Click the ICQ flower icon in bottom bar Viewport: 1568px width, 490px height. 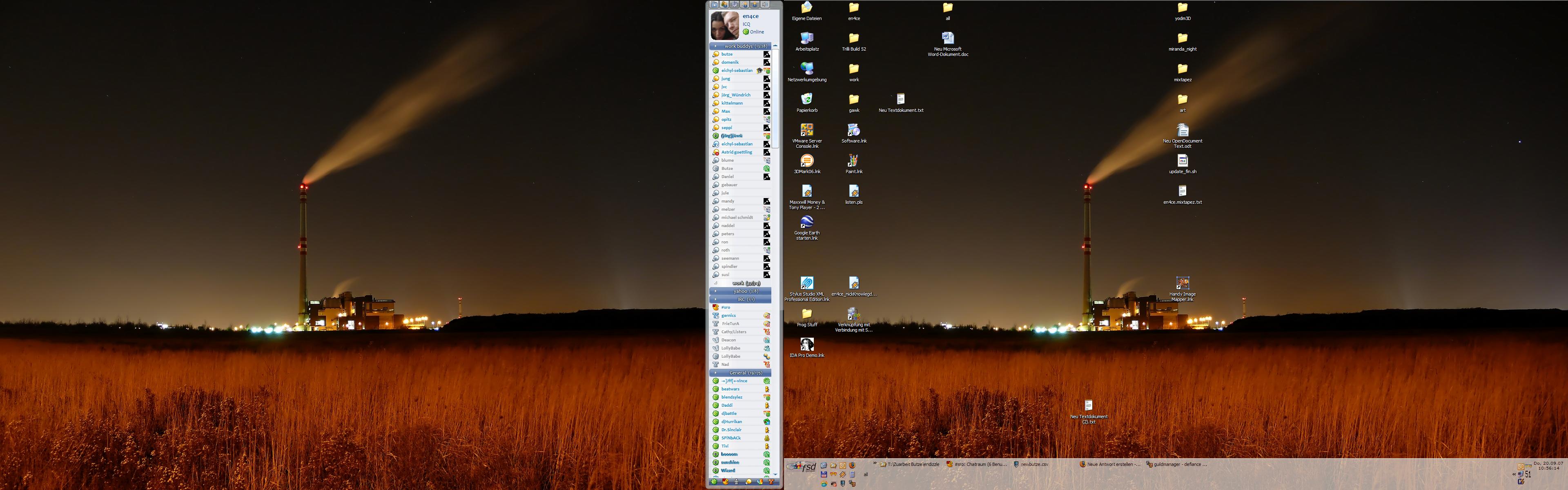pos(714,481)
